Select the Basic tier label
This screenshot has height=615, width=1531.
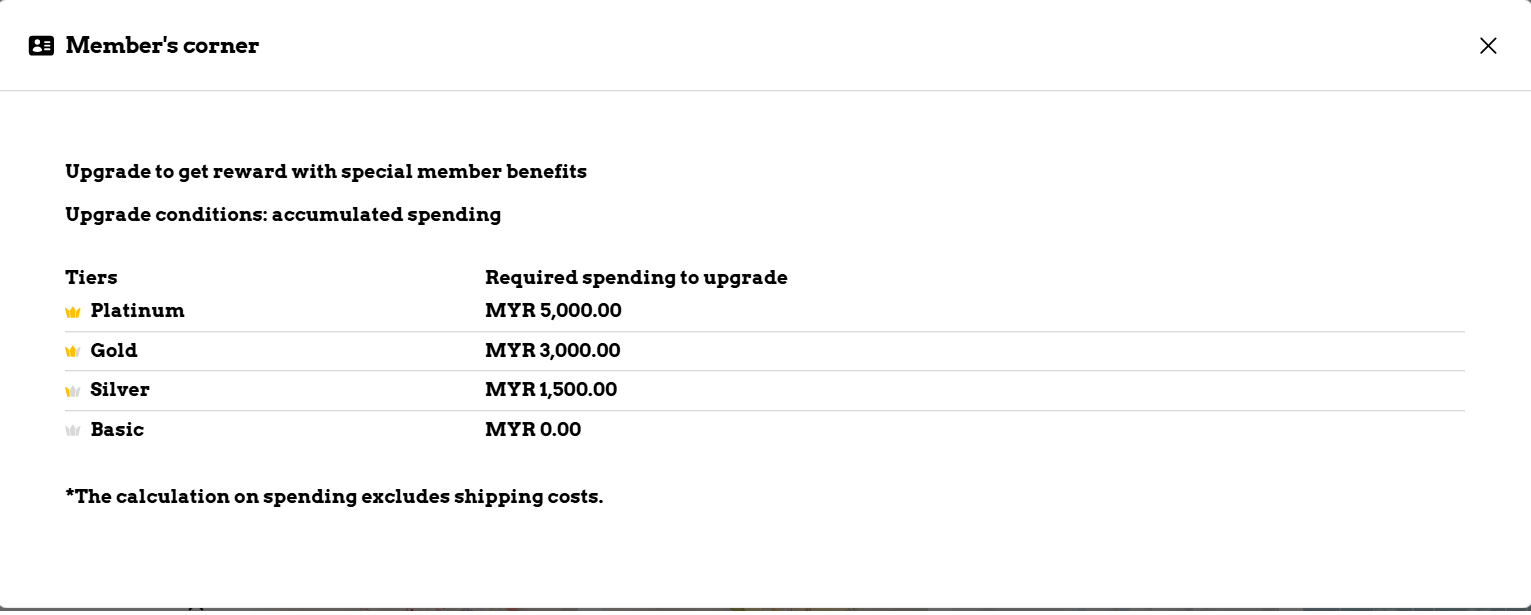pos(117,430)
